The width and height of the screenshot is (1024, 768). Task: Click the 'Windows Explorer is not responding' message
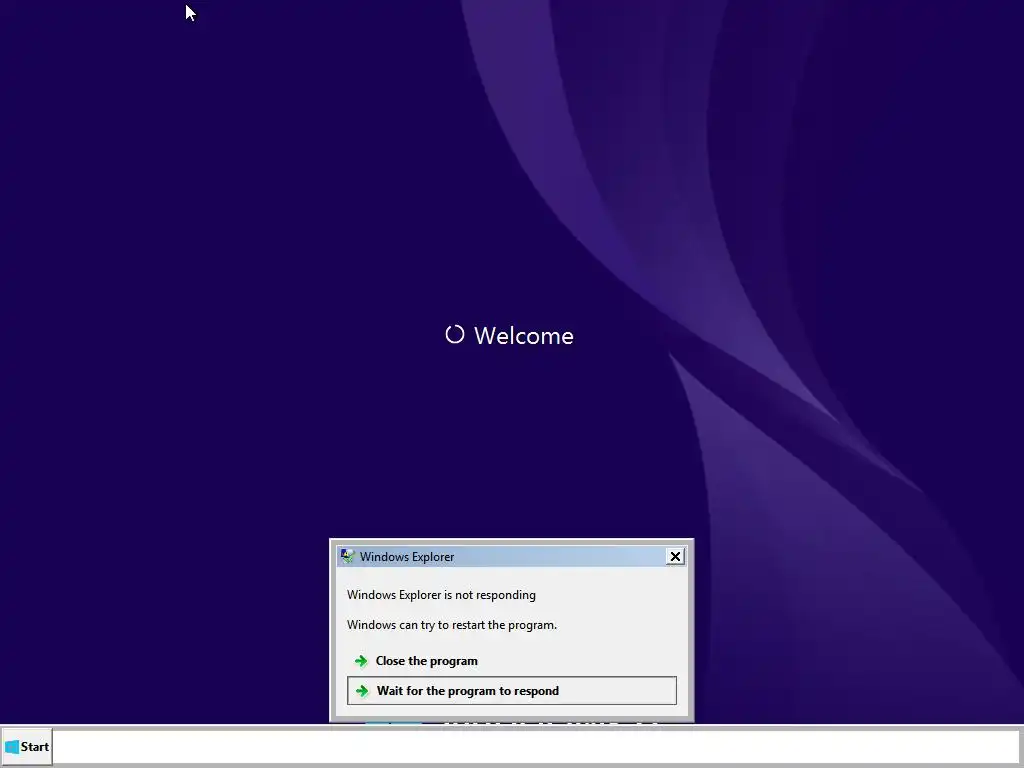click(x=441, y=595)
